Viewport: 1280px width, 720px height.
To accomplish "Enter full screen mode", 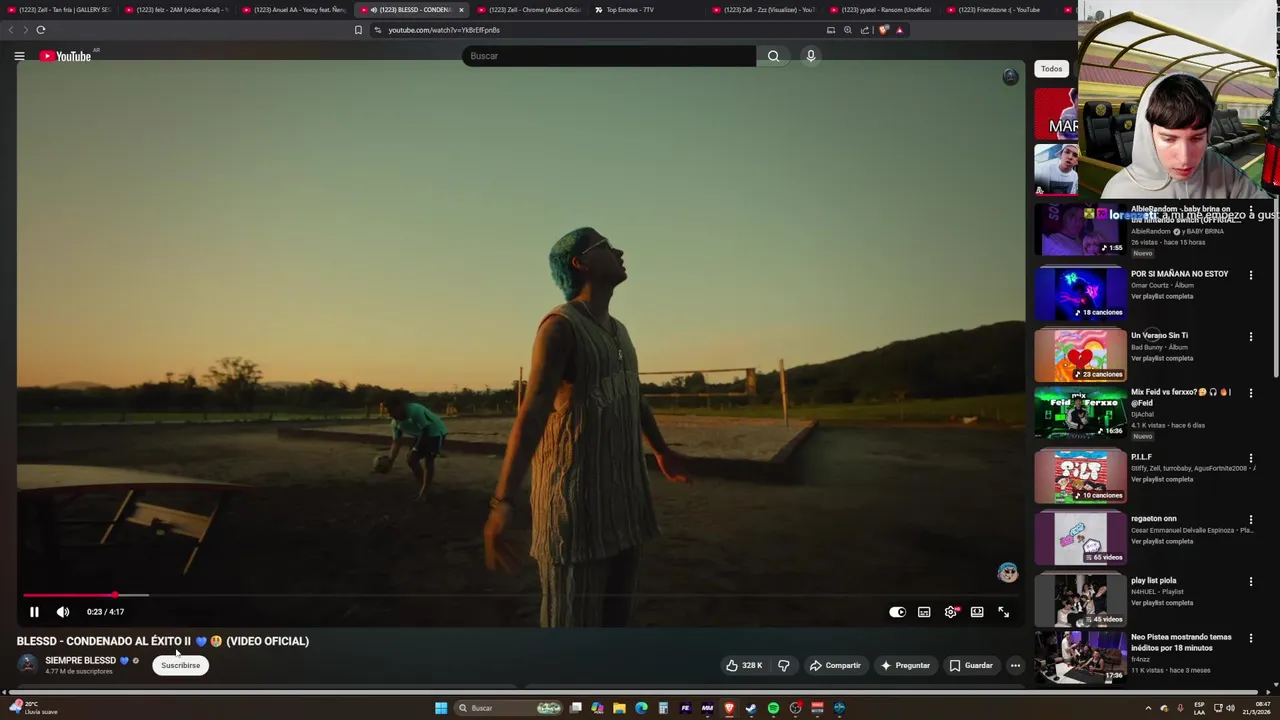I will pyautogui.click(x=1003, y=612).
